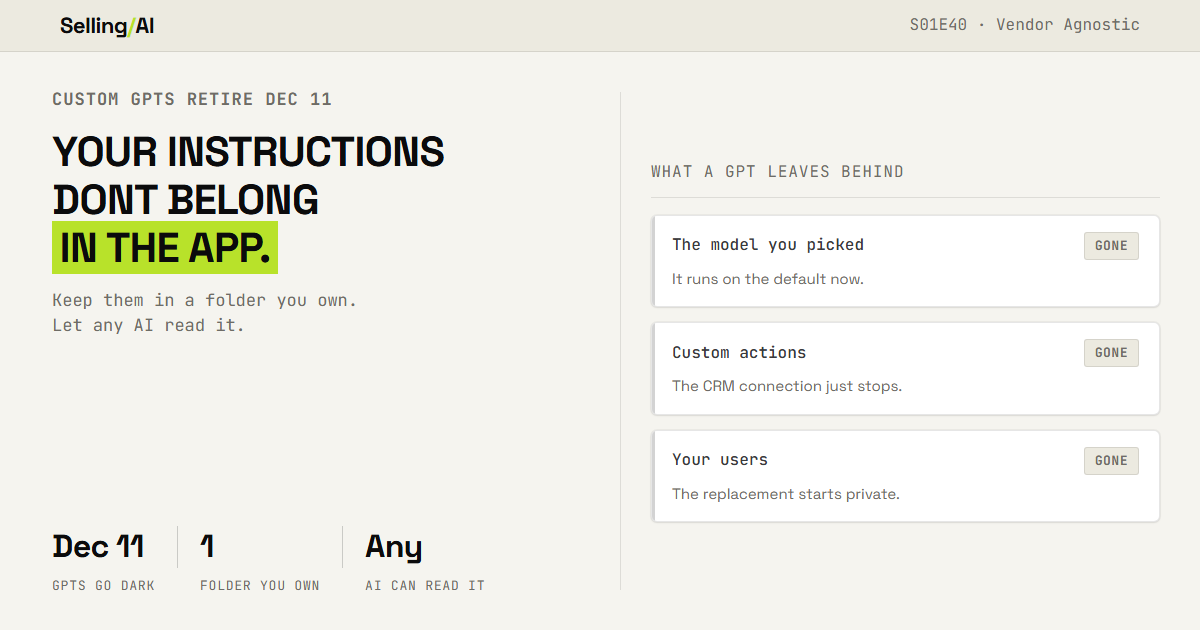The image size is (1200, 630).
Task: Click the GPTs Go Dark label
Action: 103,586
